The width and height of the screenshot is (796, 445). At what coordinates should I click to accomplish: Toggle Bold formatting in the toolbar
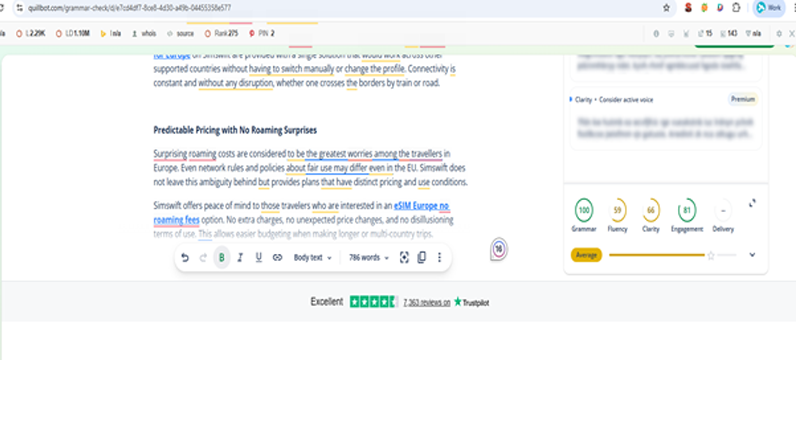coord(222,258)
